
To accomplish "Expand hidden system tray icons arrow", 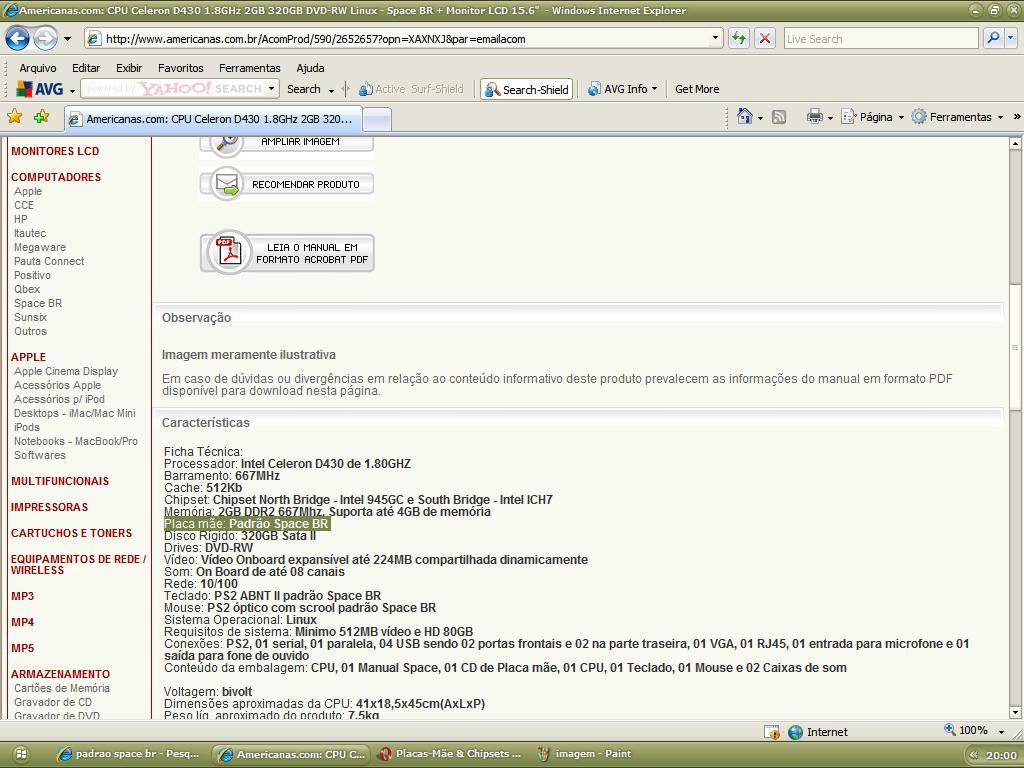I will click(973, 755).
